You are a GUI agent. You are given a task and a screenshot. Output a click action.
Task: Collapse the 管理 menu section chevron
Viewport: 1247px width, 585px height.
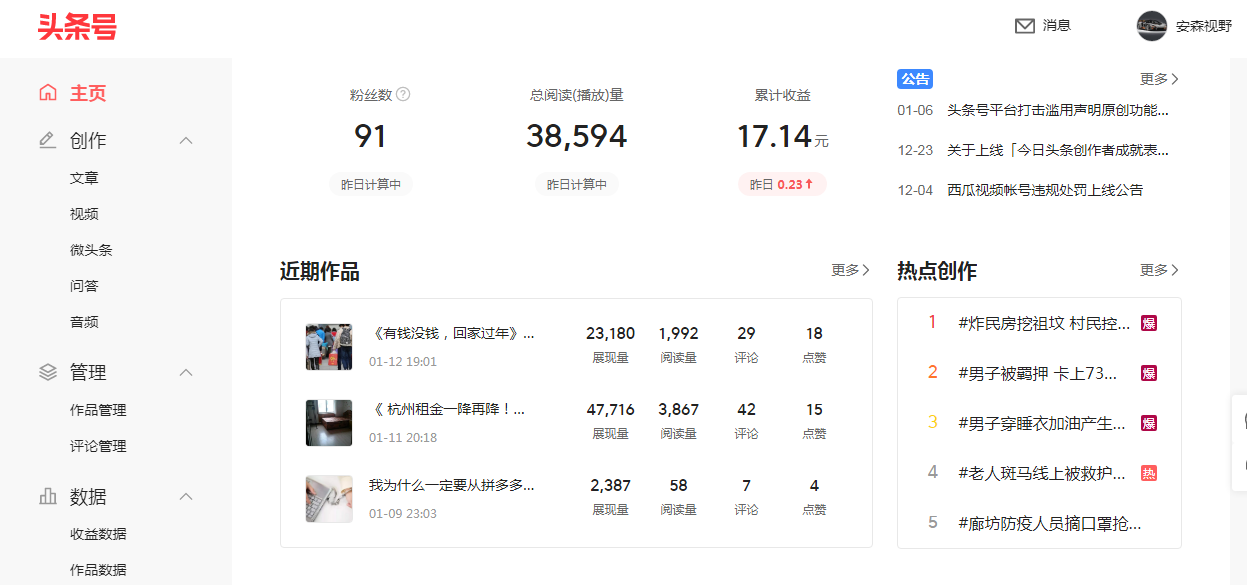186,373
